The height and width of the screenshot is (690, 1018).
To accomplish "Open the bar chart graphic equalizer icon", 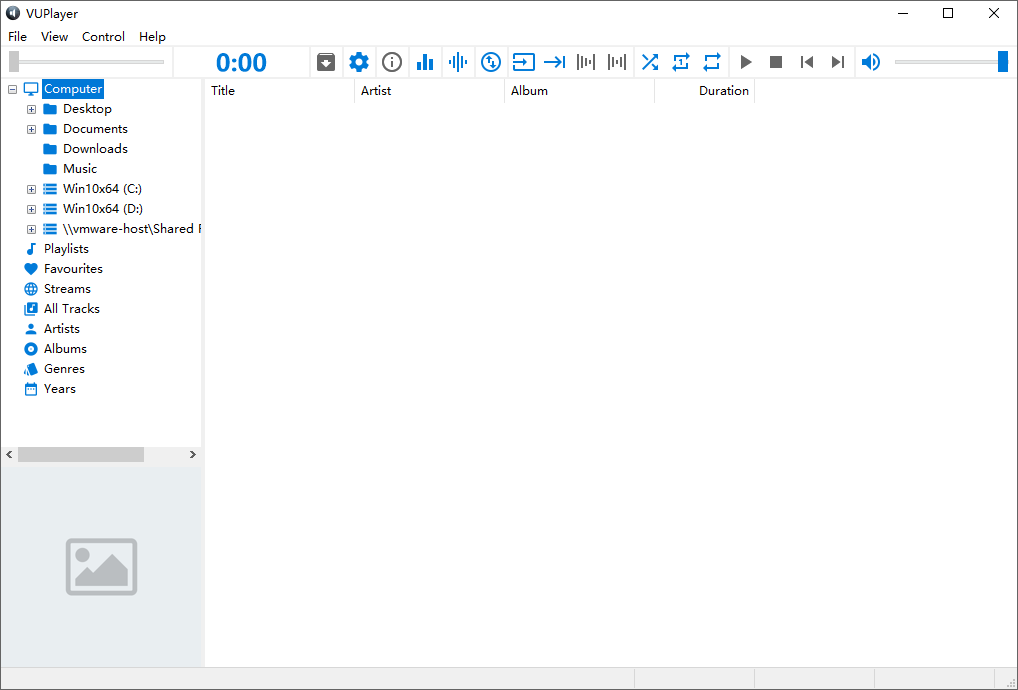I will point(425,62).
